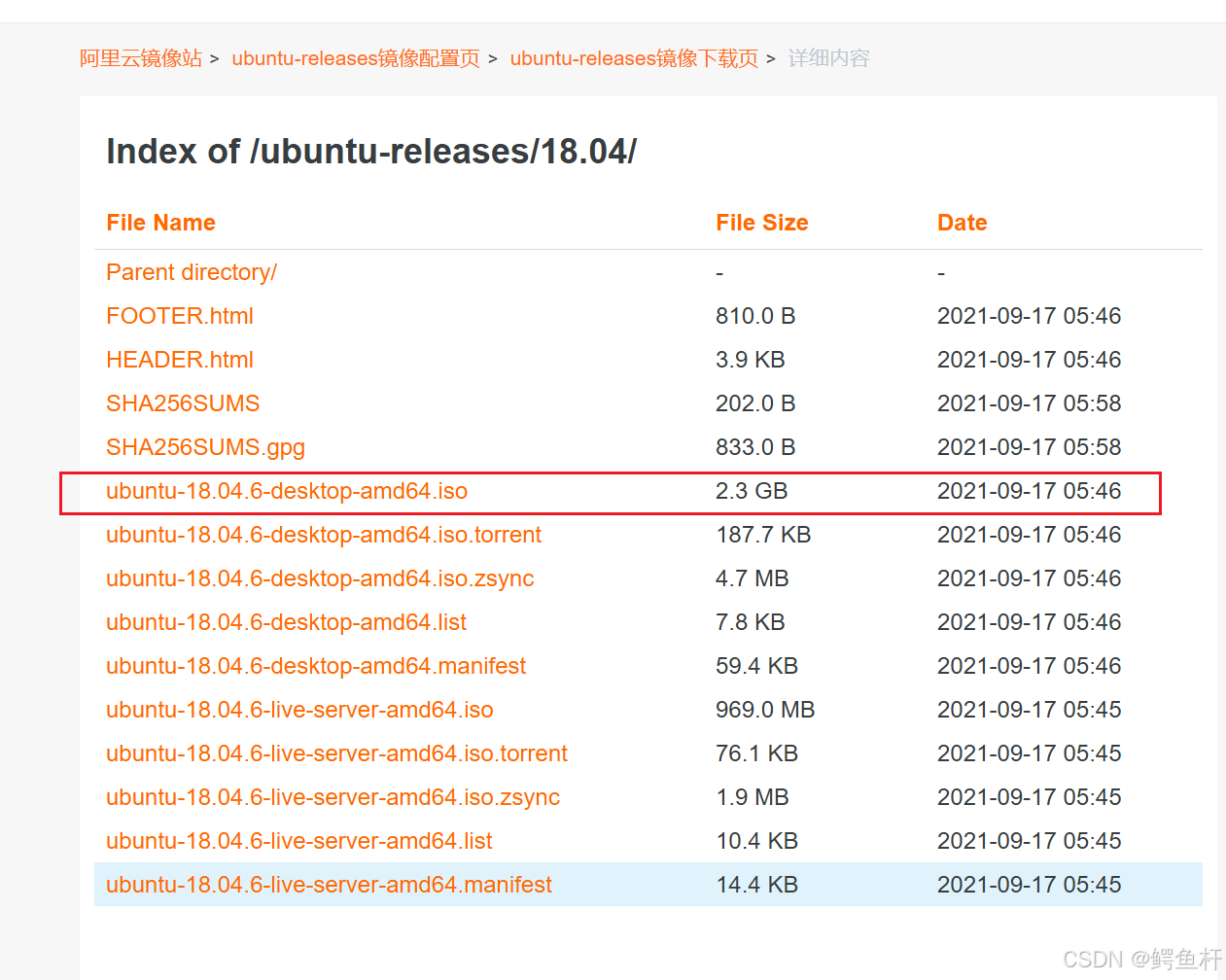Click the 2.3 GB file size cell
Screen dimensions: 1226x980
tap(752, 491)
